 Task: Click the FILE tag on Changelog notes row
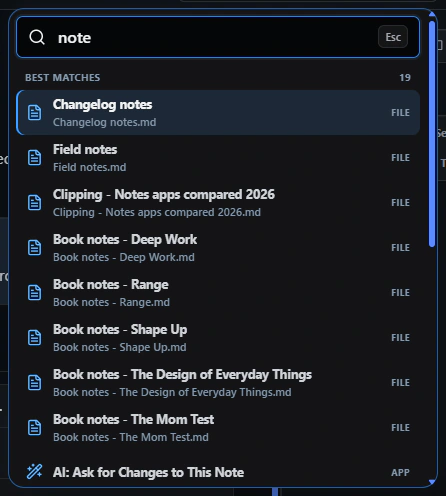pyautogui.click(x=400, y=113)
